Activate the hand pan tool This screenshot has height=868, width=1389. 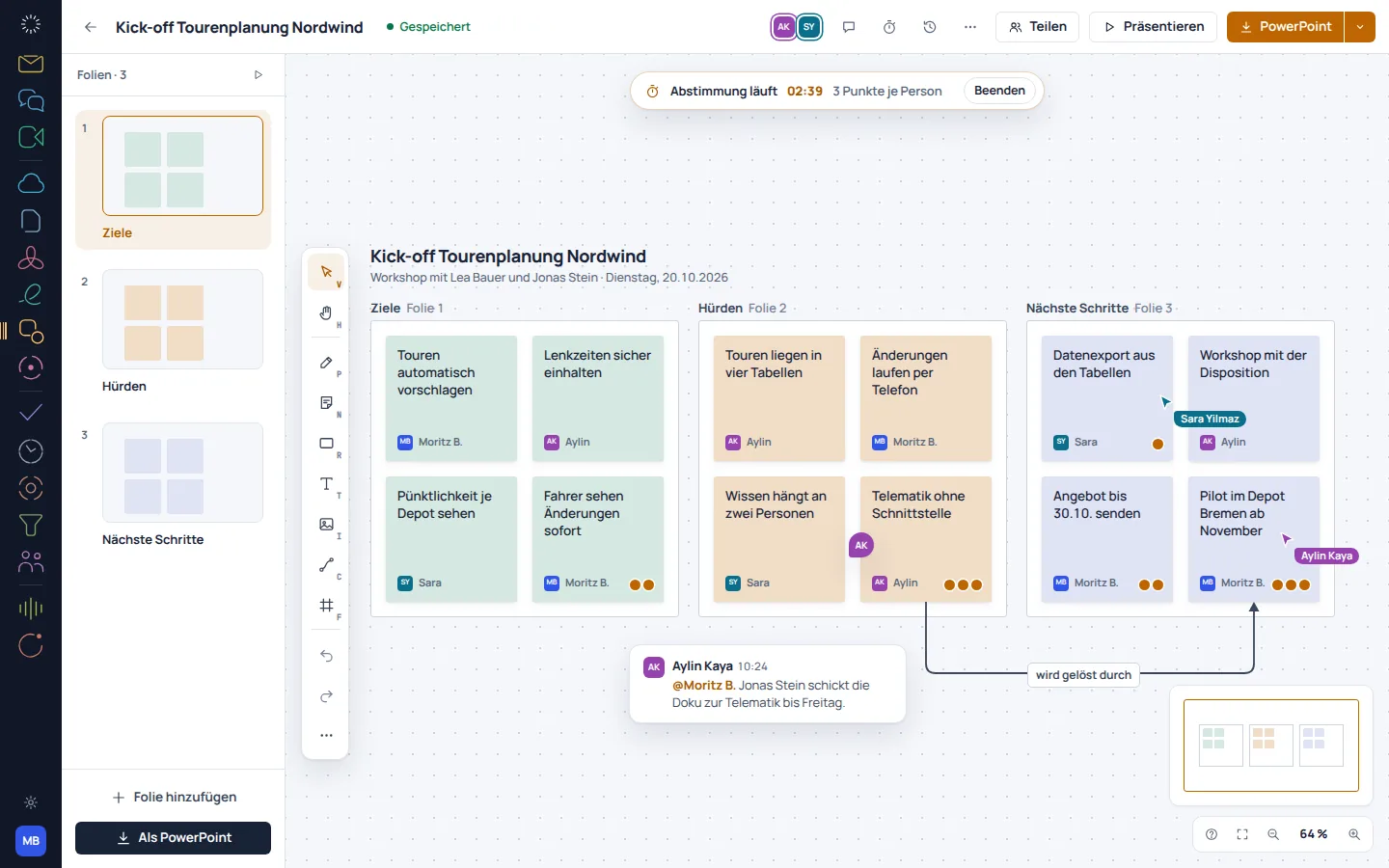coord(326,312)
